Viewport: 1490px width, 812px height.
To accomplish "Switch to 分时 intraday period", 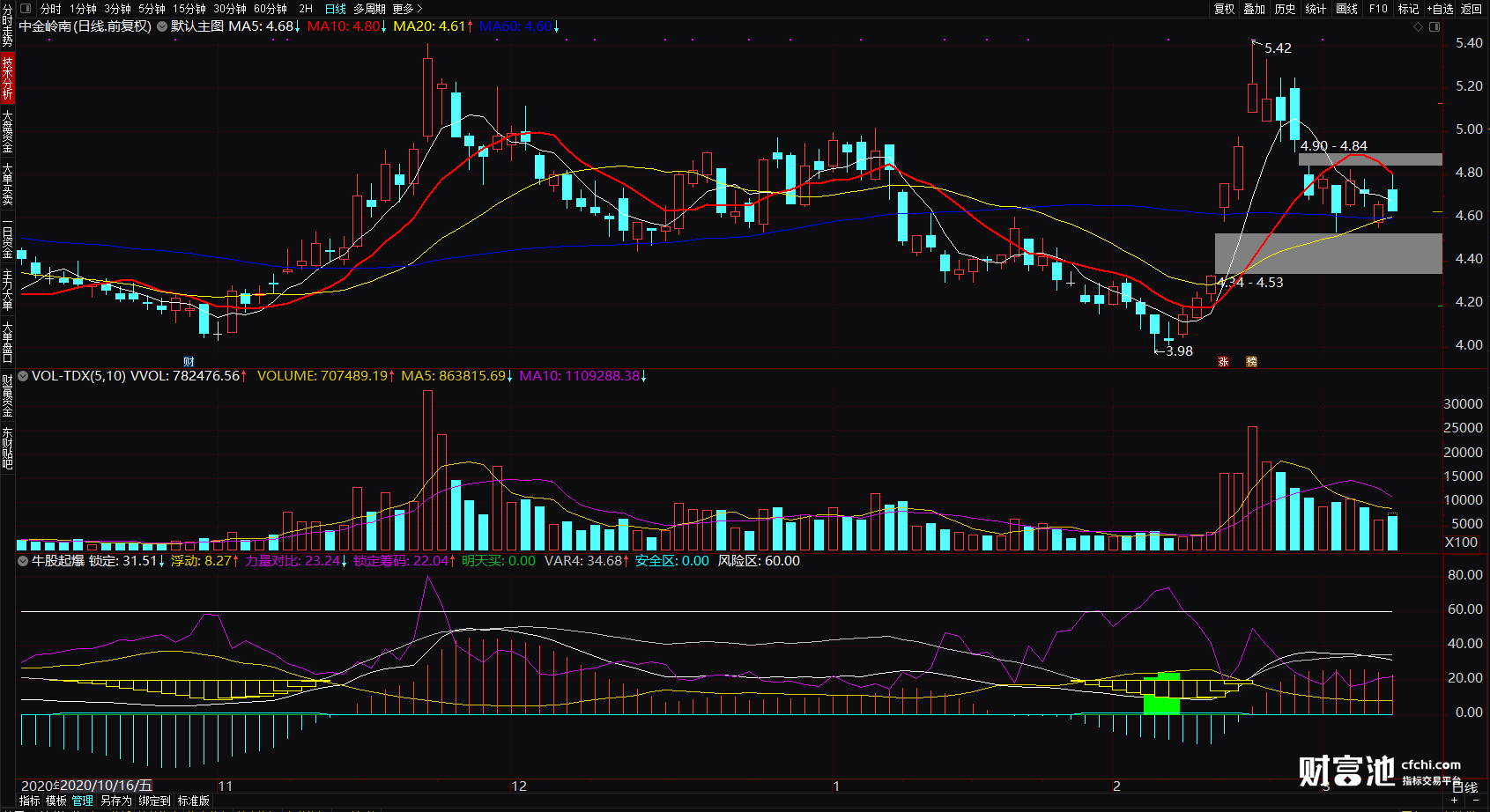I will point(51,9).
